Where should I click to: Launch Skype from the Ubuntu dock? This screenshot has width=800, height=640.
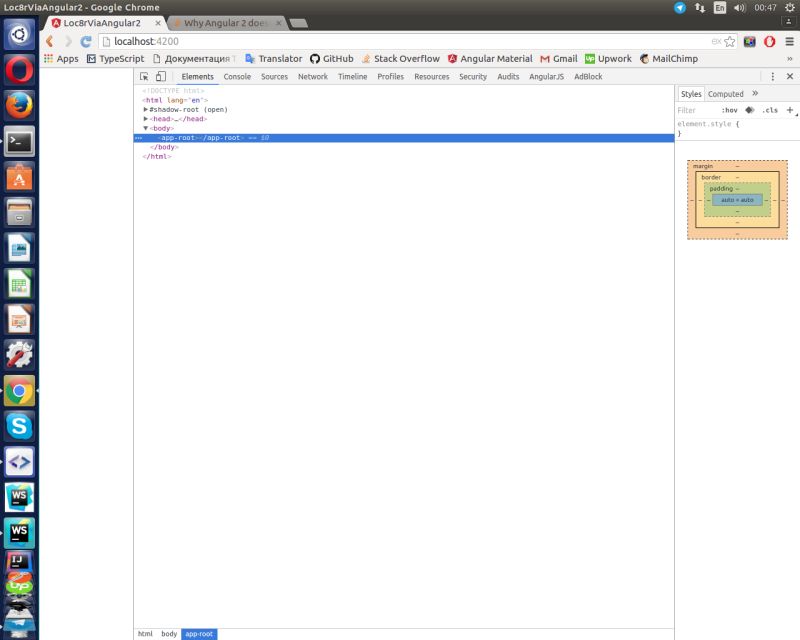18,426
